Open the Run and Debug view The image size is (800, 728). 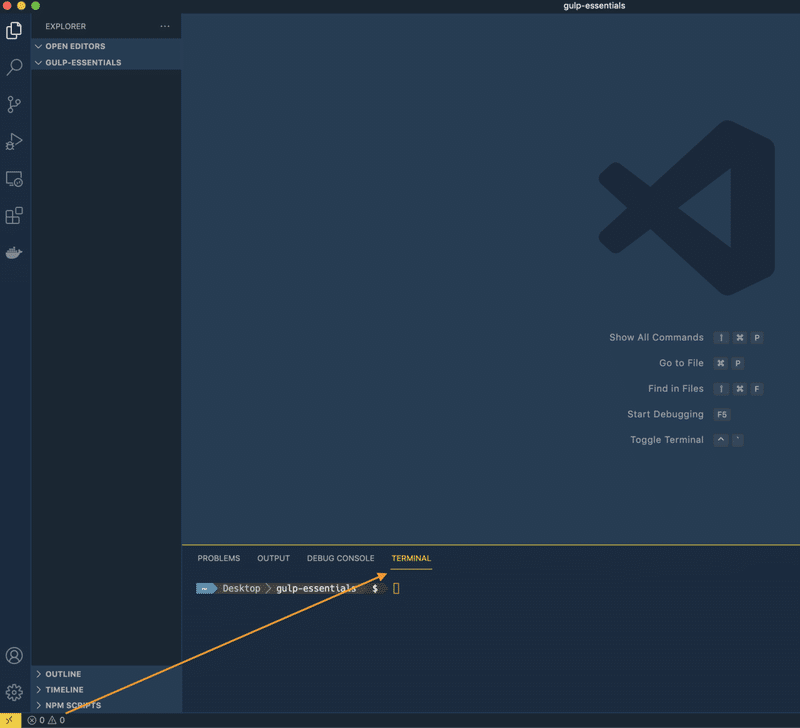[x=14, y=142]
